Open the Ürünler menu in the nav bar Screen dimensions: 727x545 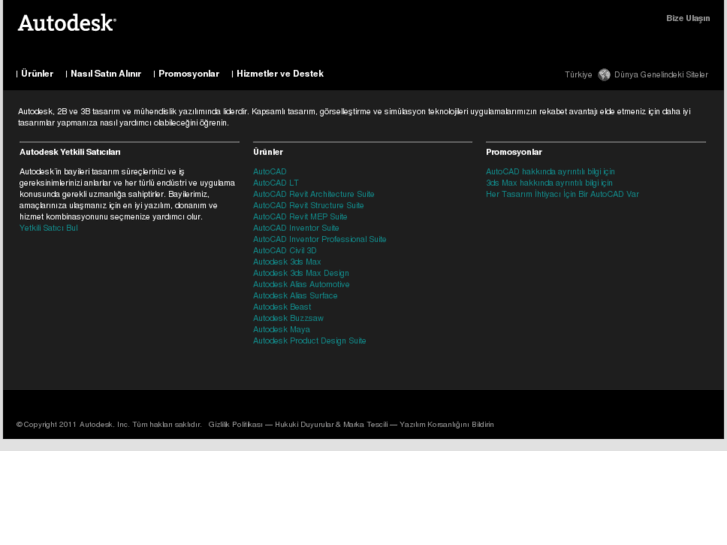click(37, 74)
